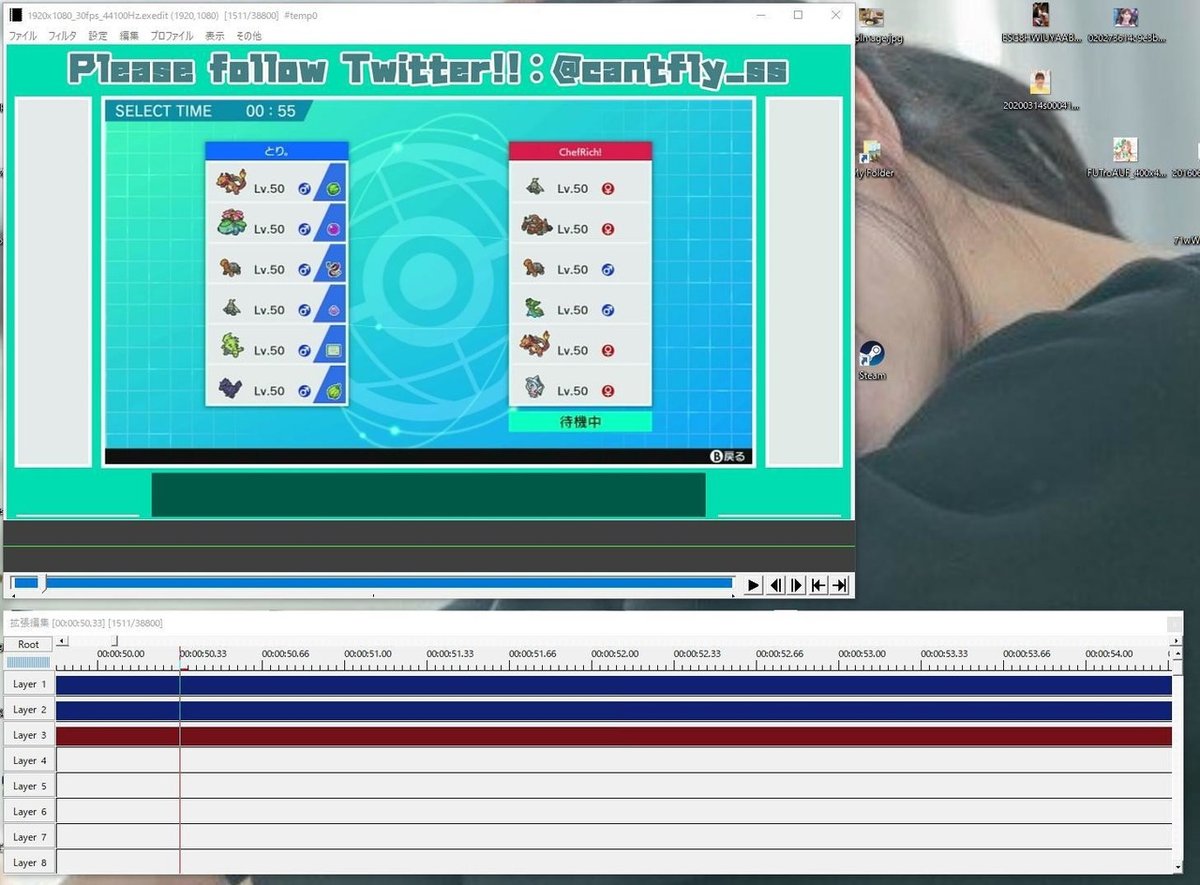Click the Please follow Twitter banner text
The image size is (1200, 885).
click(x=428, y=70)
